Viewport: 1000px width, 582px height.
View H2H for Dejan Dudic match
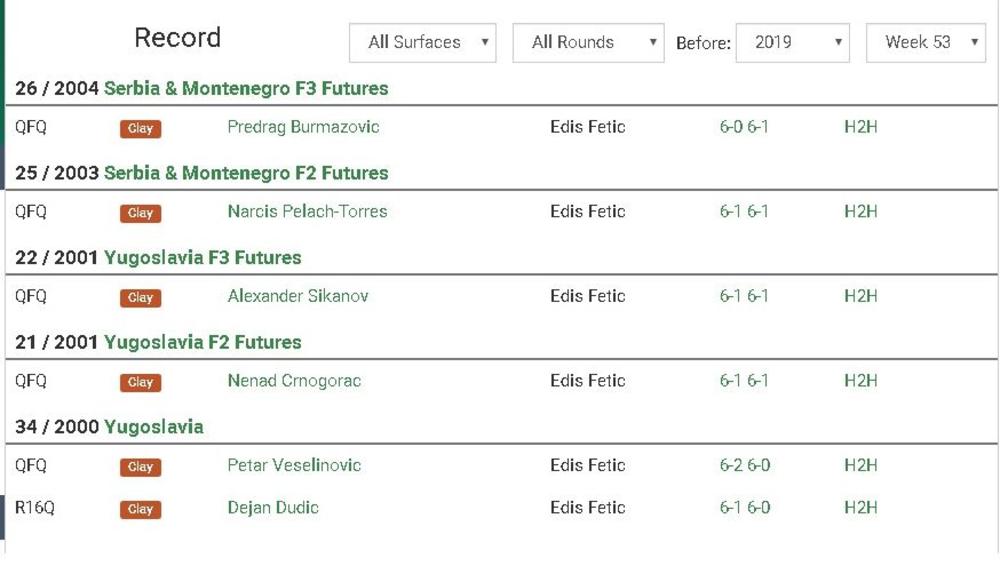[x=860, y=508]
